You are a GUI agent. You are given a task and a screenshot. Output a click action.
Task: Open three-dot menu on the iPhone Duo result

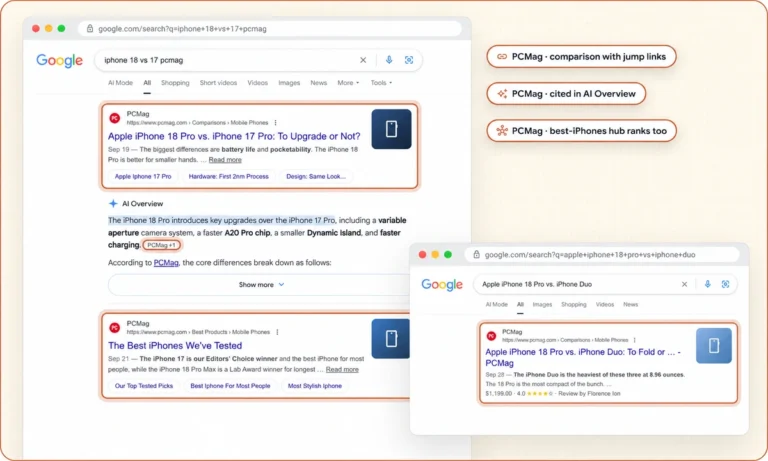tap(634, 340)
